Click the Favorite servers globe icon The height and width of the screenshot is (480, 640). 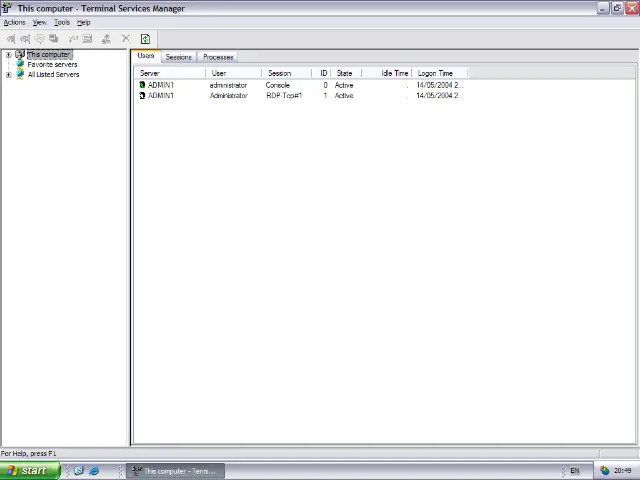[20, 64]
